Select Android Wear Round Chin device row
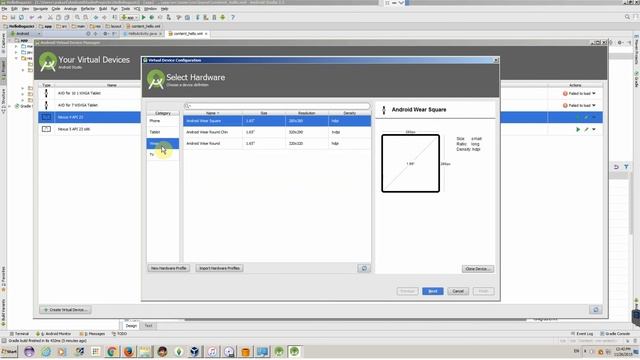The image size is (640, 360). click(277, 132)
